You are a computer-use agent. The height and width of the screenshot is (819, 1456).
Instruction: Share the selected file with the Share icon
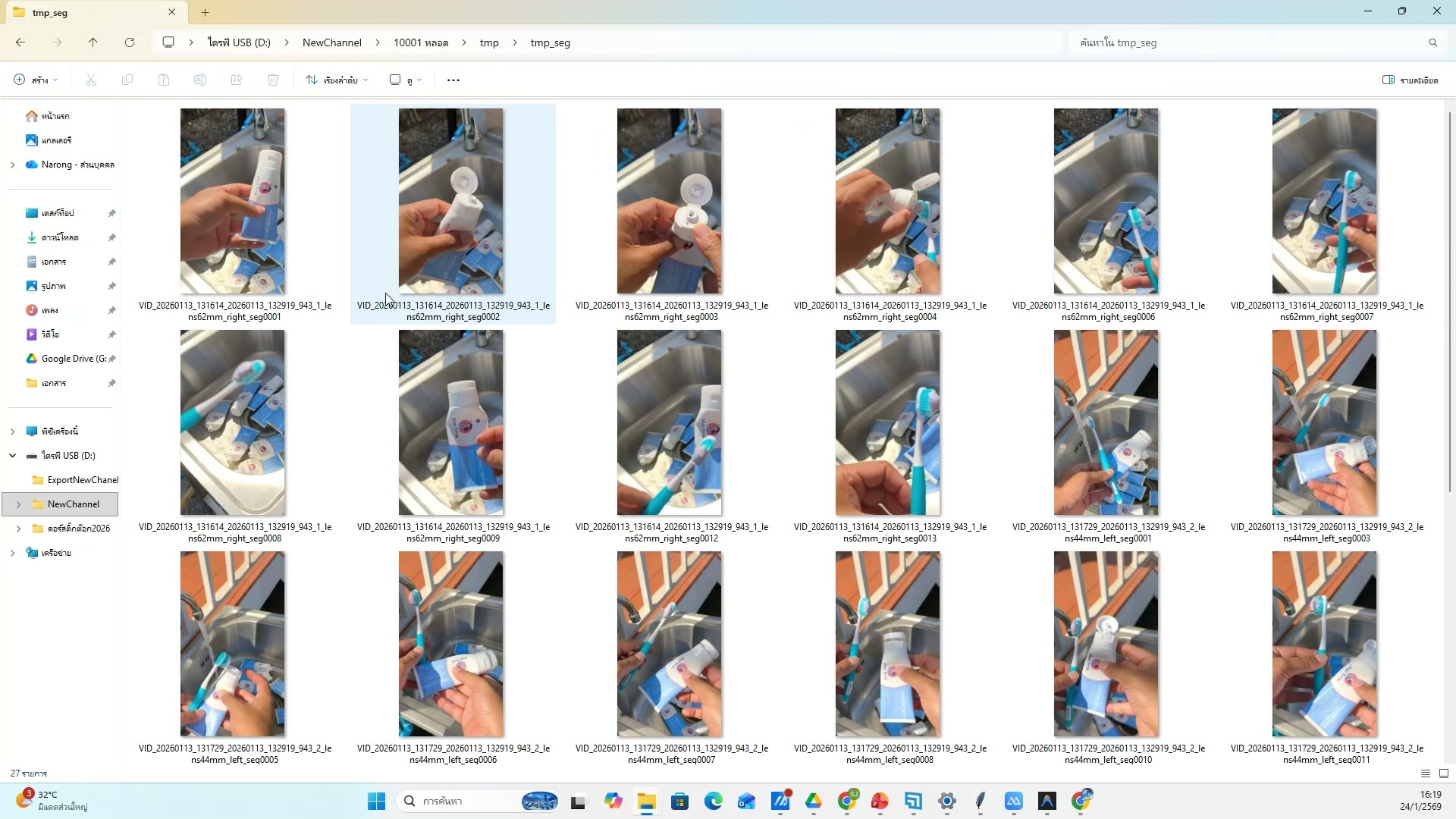pos(237,80)
